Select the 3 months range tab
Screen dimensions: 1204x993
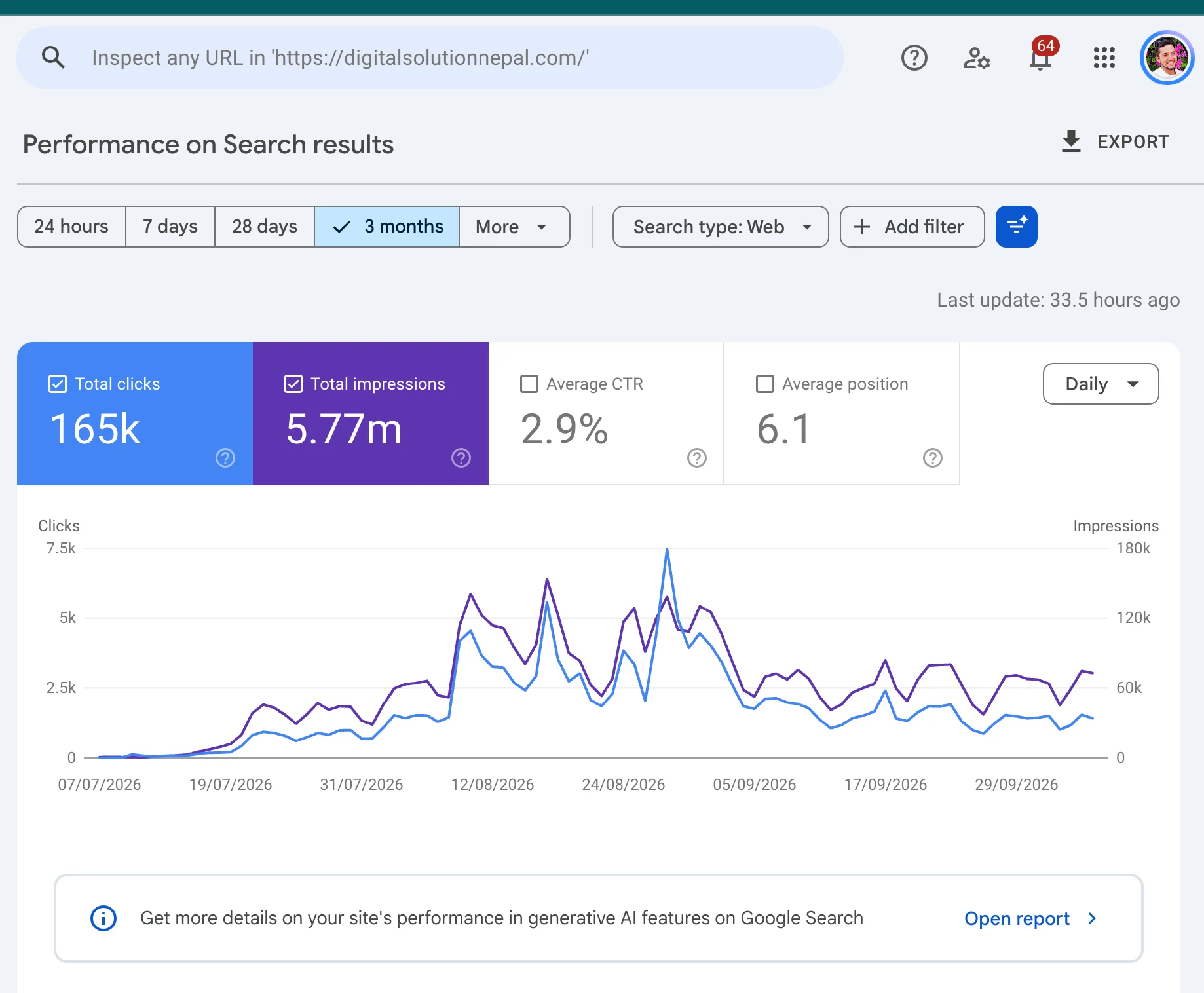click(x=387, y=227)
